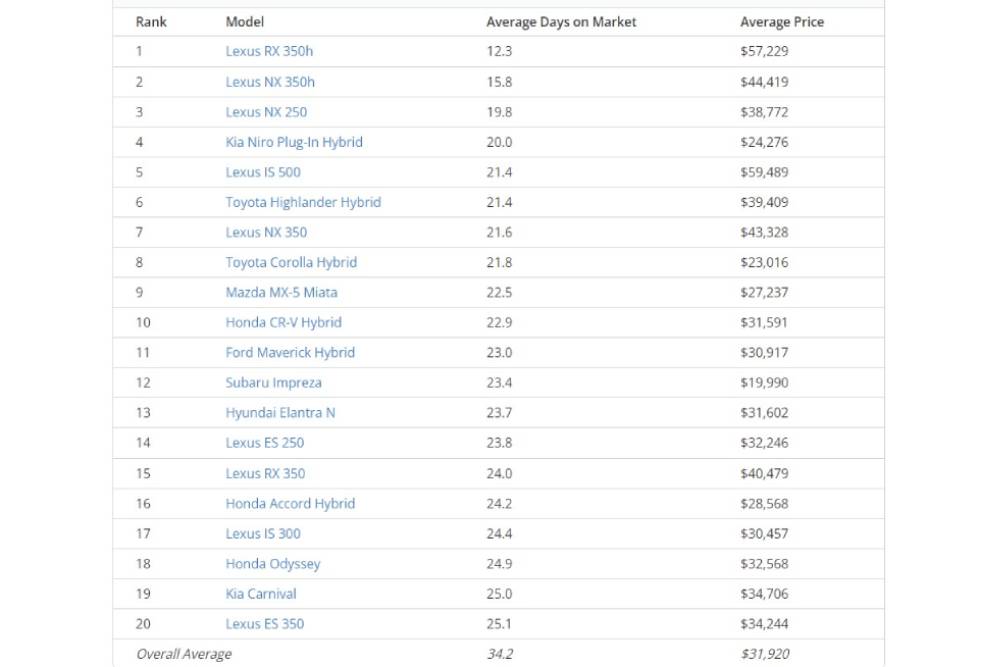Open Ford Maverick Hybrid link
Viewport: 1000px width, 667px height.
pos(290,352)
